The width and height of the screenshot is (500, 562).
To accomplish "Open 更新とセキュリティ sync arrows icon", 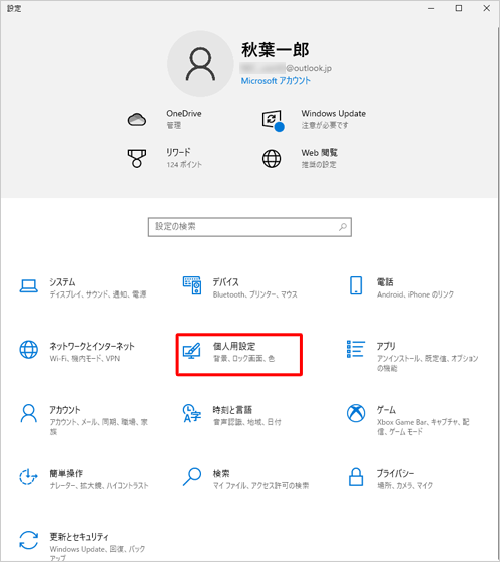I will pos(28,540).
